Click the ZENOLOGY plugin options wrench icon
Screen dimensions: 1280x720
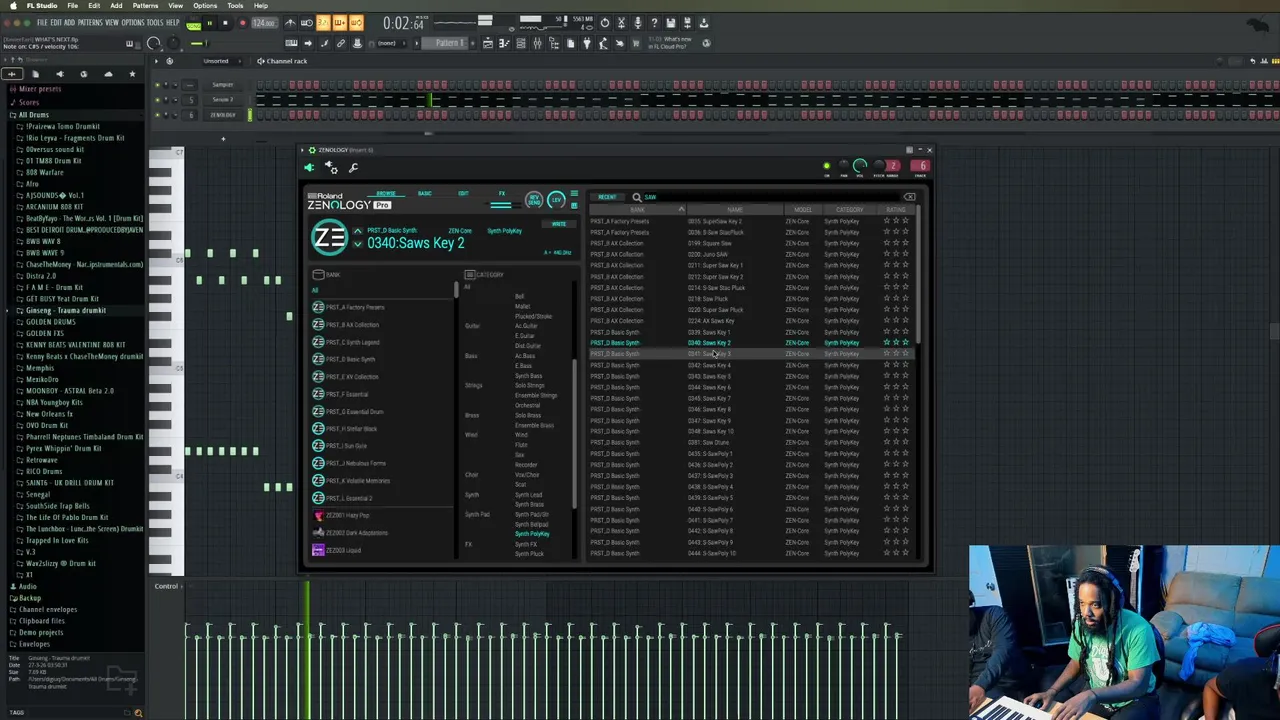pos(353,168)
